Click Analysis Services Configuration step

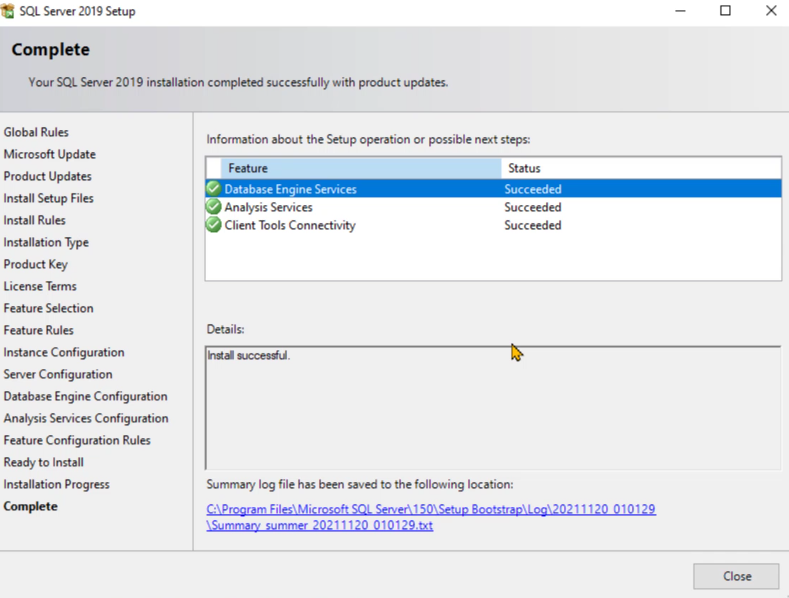[x=86, y=418]
